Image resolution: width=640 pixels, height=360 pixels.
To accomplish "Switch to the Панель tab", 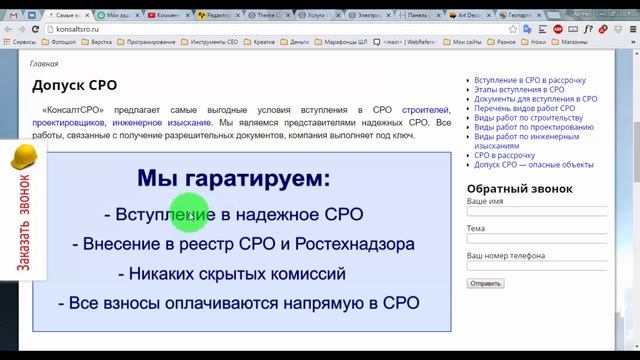I will pyautogui.click(x=420, y=16).
